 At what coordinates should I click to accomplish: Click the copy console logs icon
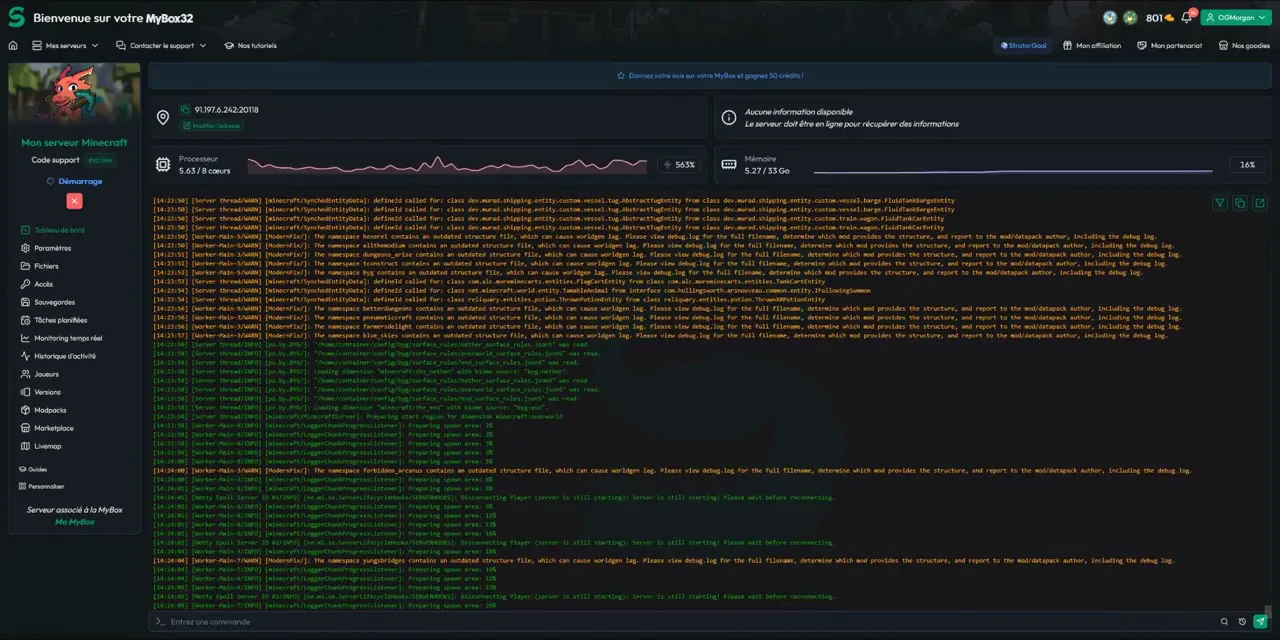1240,203
